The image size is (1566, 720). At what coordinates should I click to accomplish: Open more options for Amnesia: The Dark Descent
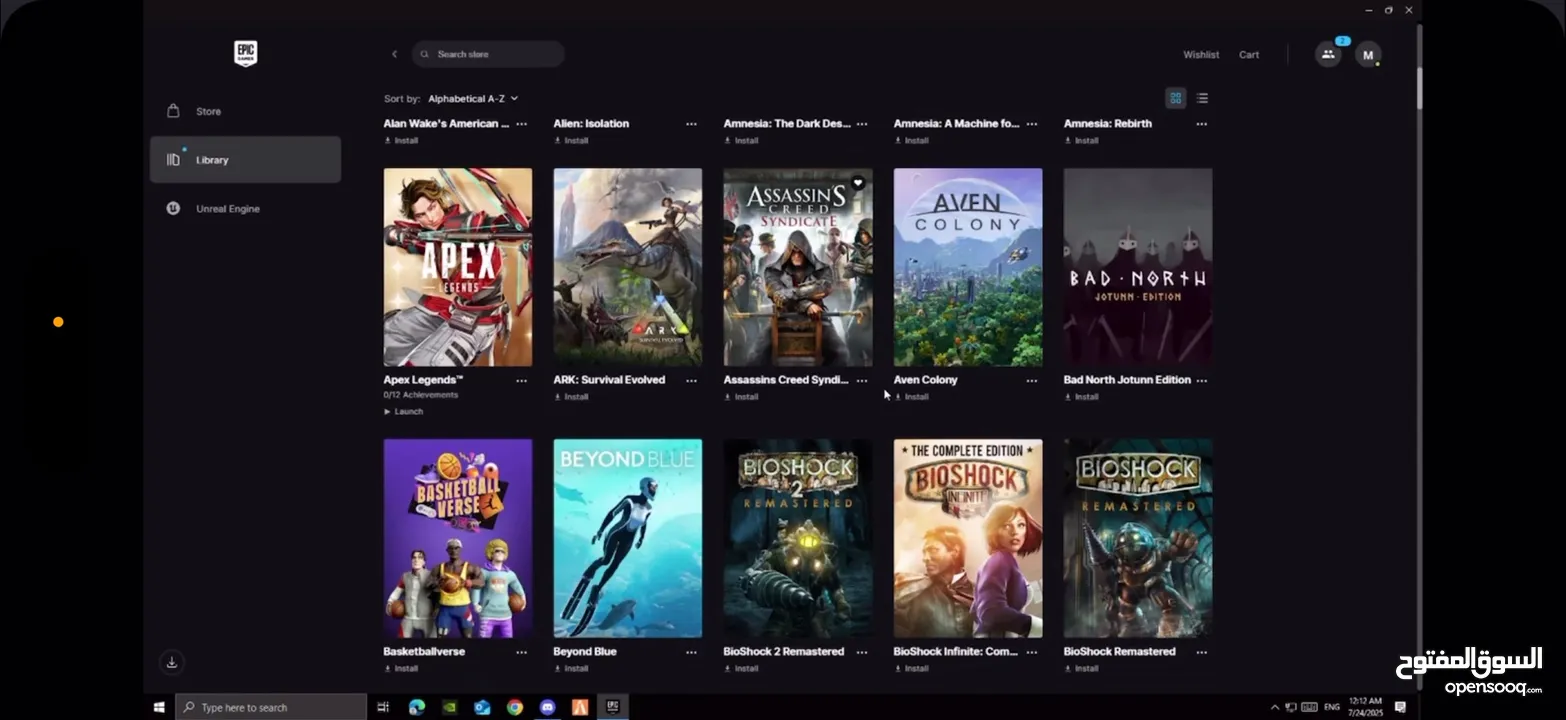[x=862, y=124]
